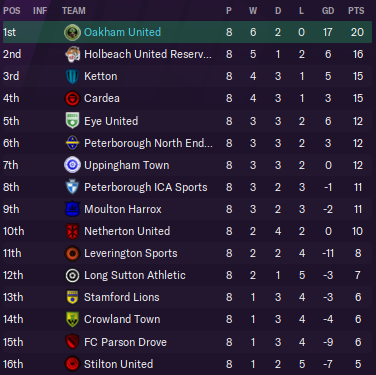Click the Long Sutton Athletic ring badge
Image resolution: width=376 pixels, height=375 pixels.
click(72, 275)
